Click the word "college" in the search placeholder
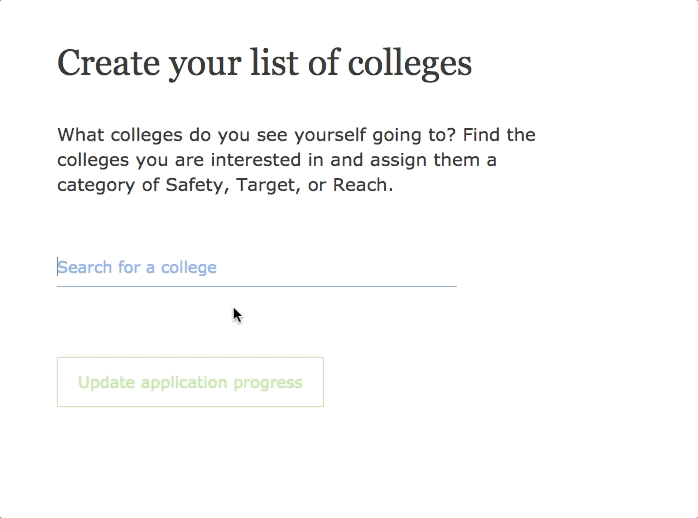Viewport: 698px width, 518px height. pos(189,267)
